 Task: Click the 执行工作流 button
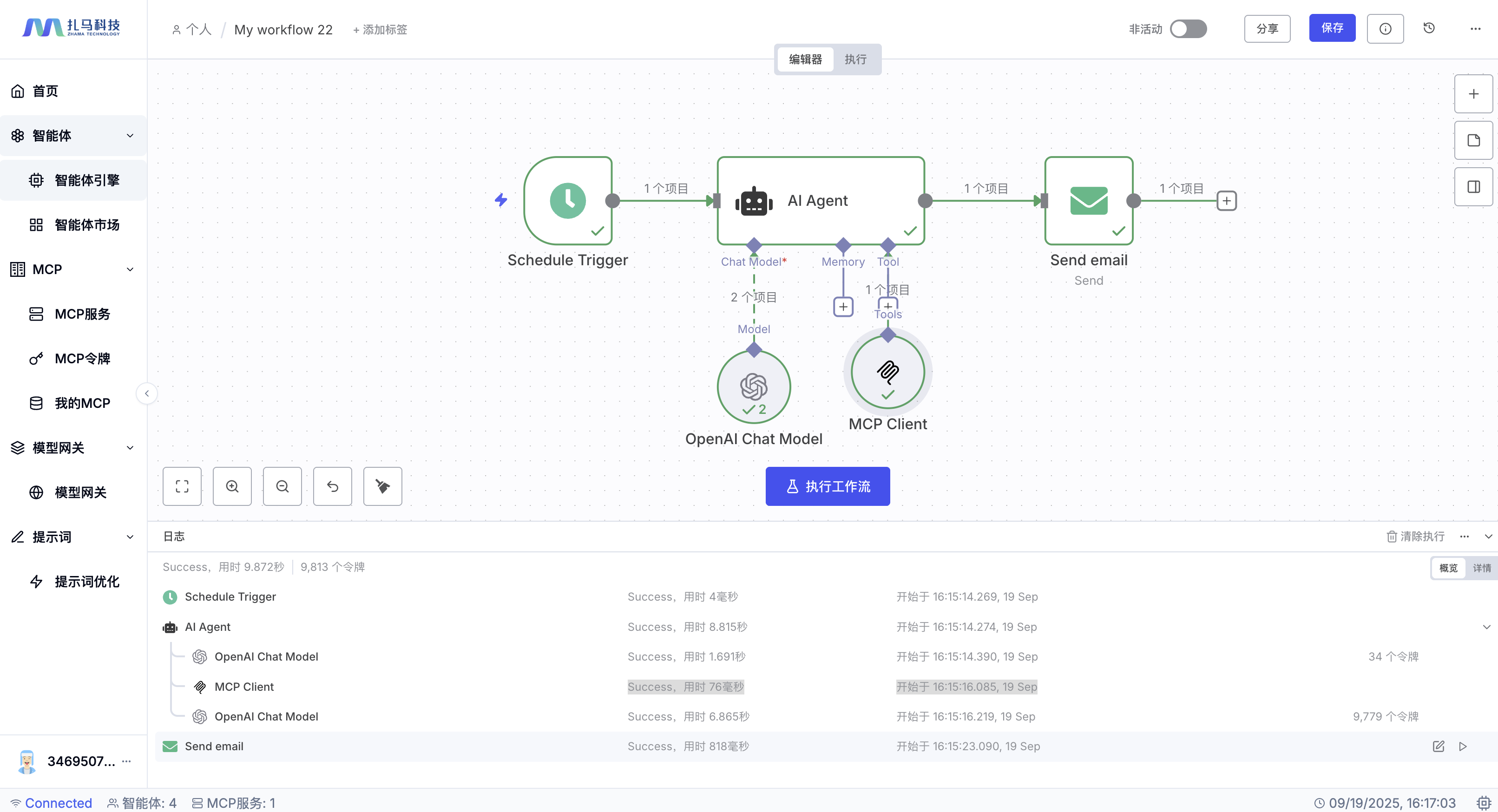(828, 486)
